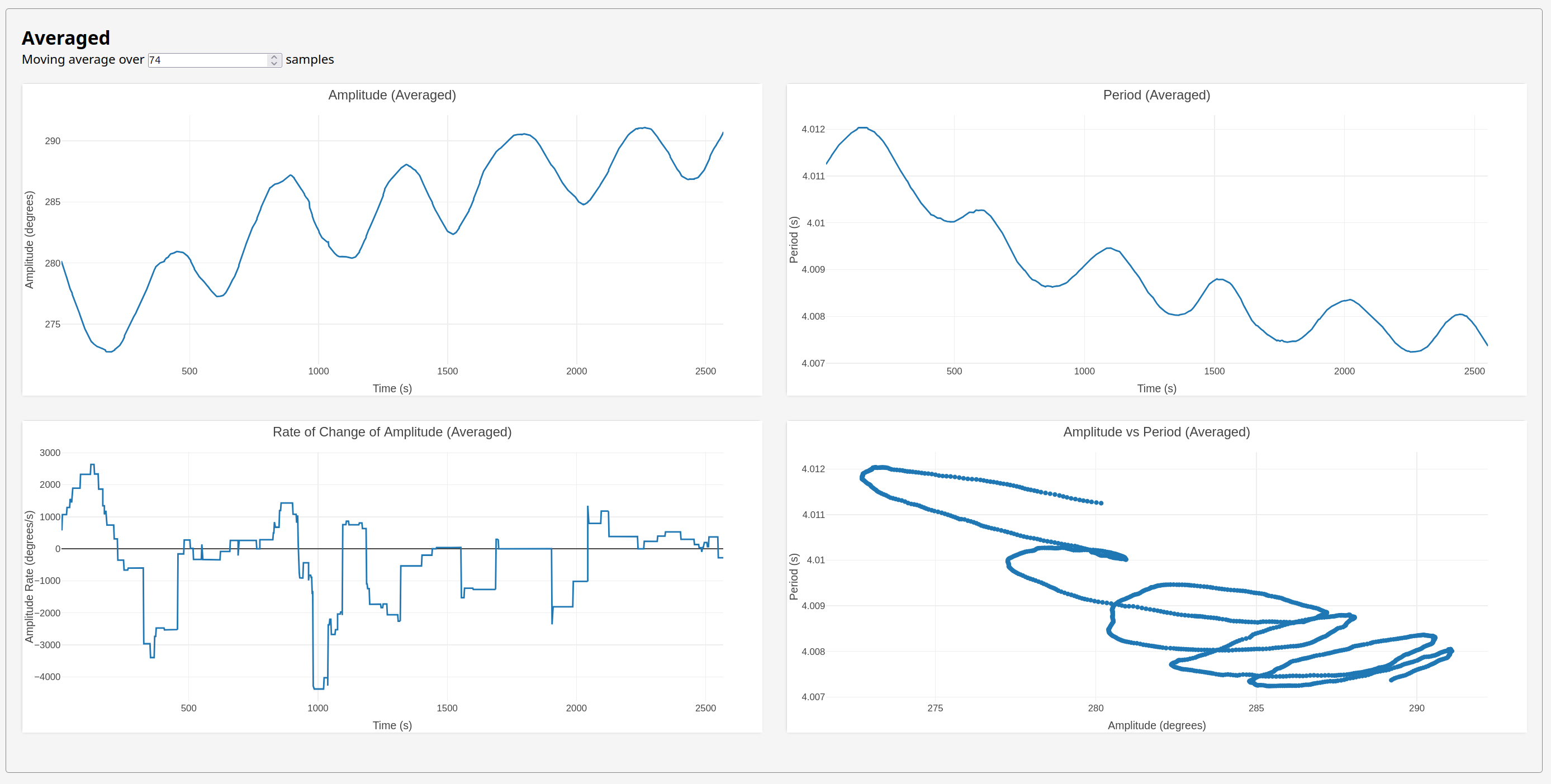Increment the moving average sample count
Image resolution: width=1551 pixels, height=784 pixels.
(274, 56)
